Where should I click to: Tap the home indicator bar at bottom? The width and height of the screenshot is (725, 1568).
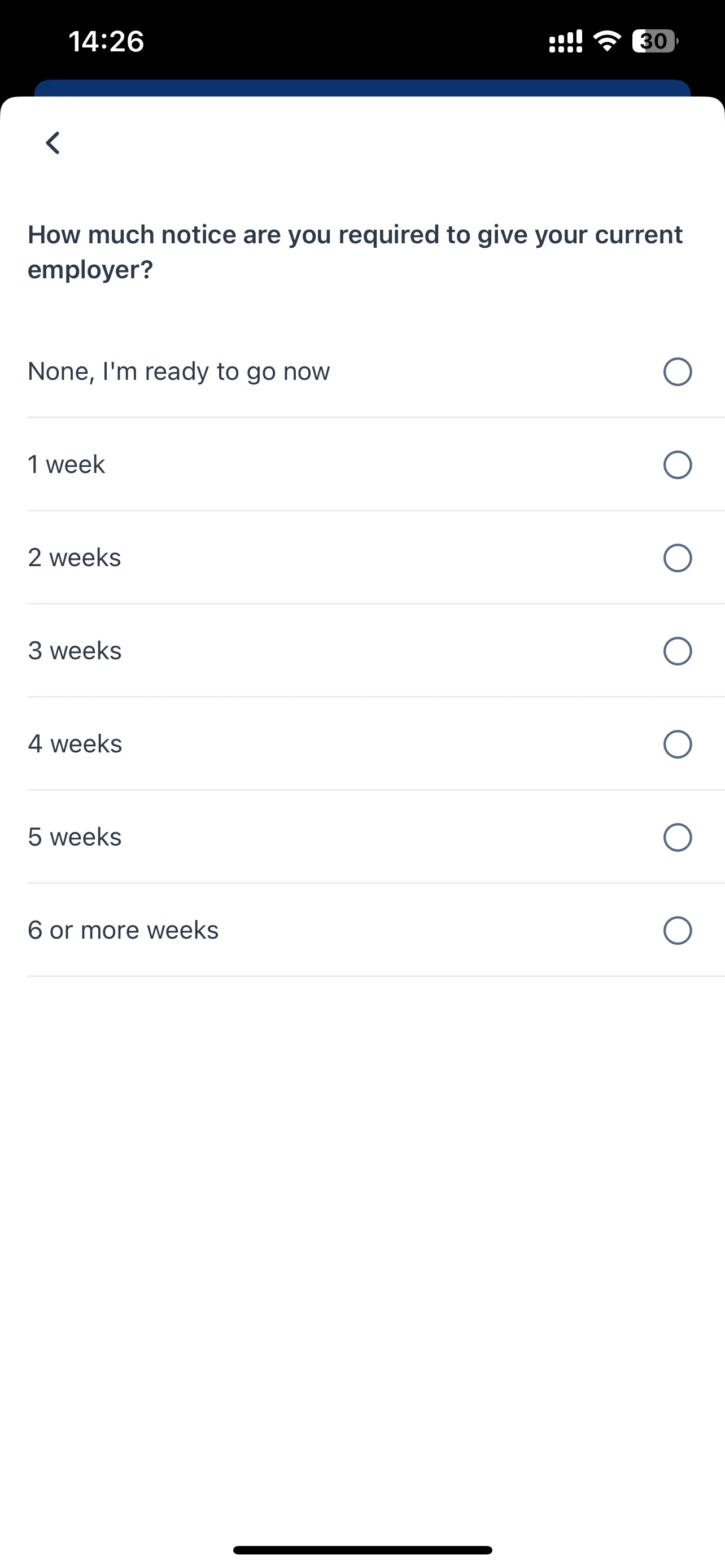(362, 1550)
